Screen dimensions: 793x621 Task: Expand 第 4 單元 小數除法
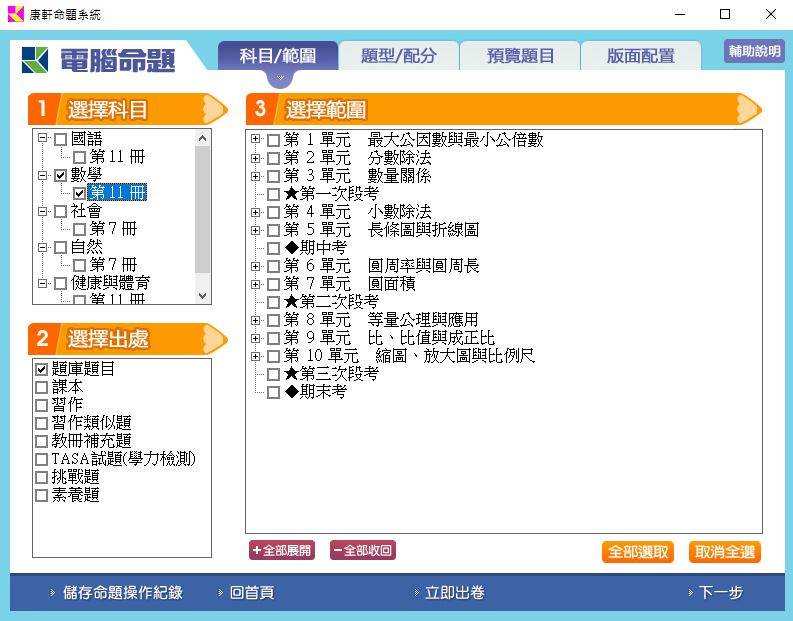tap(255, 212)
